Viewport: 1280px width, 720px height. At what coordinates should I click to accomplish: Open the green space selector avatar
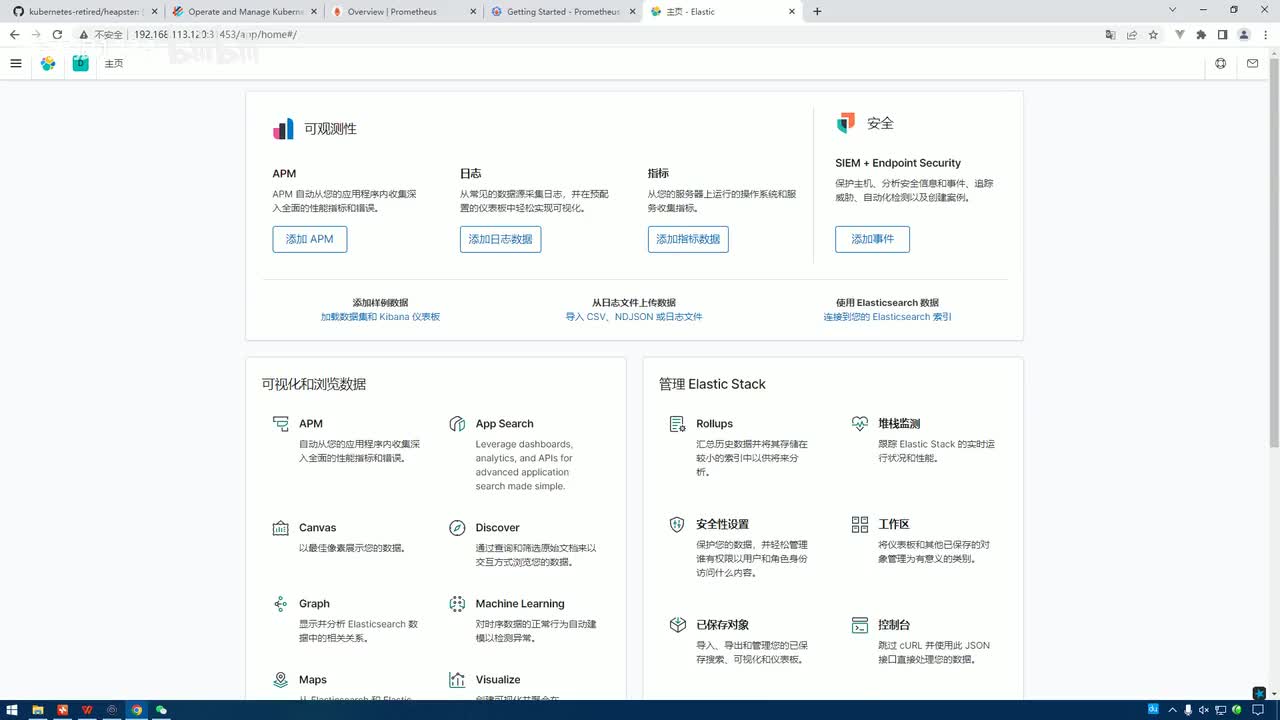pos(81,63)
